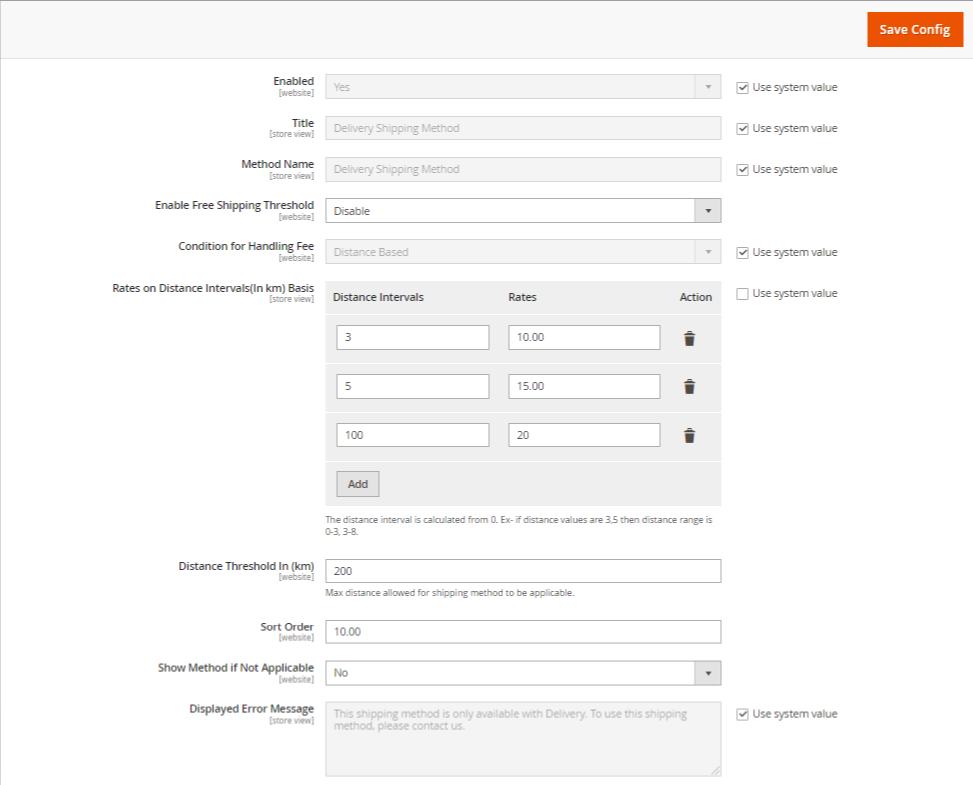The width and height of the screenshot is (973, 785).
Task: Focus the Sort Order input field
Action: [522, 632]
